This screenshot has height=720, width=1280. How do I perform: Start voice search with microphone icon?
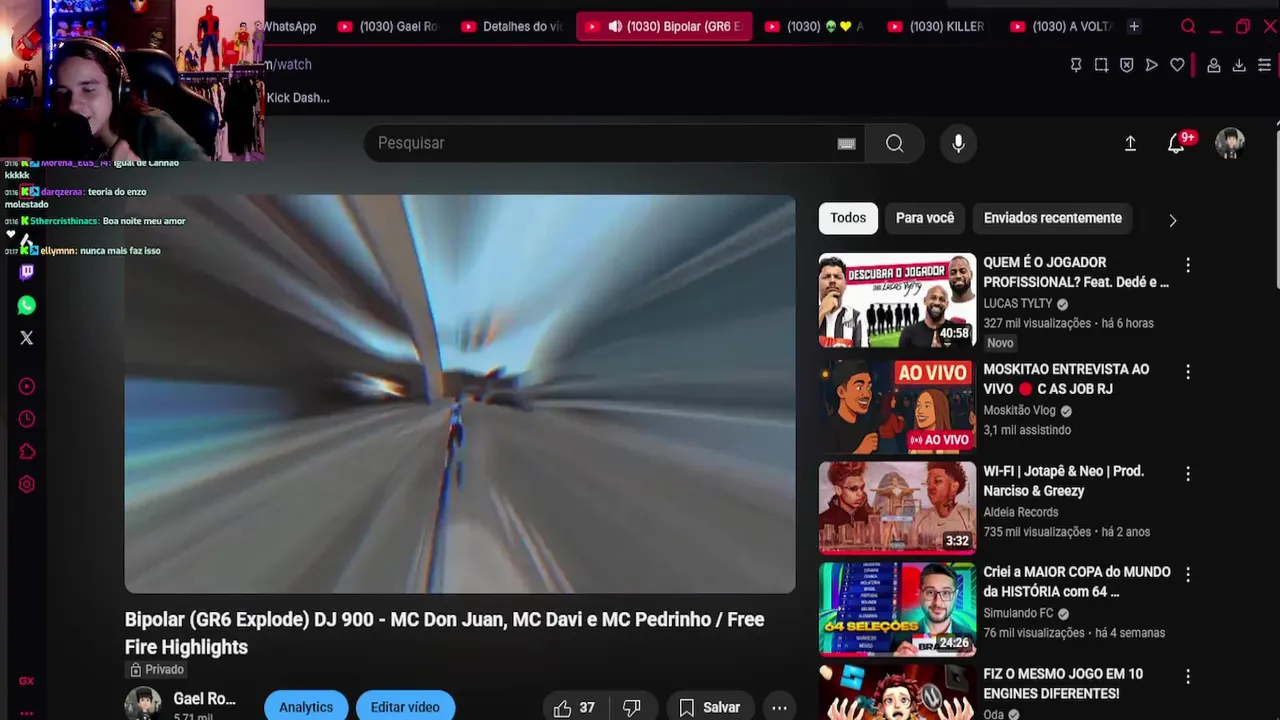[x=958, y=143]
